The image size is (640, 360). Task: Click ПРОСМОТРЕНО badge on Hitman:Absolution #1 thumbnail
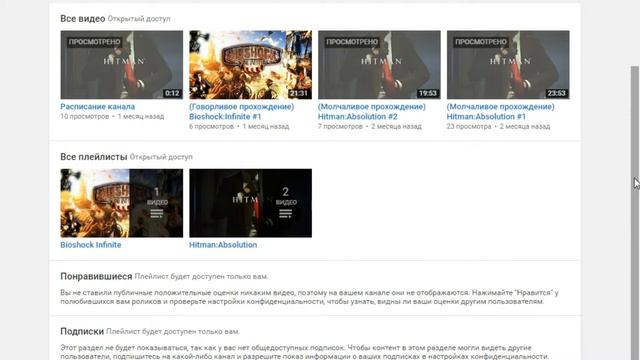pos(481,42)
